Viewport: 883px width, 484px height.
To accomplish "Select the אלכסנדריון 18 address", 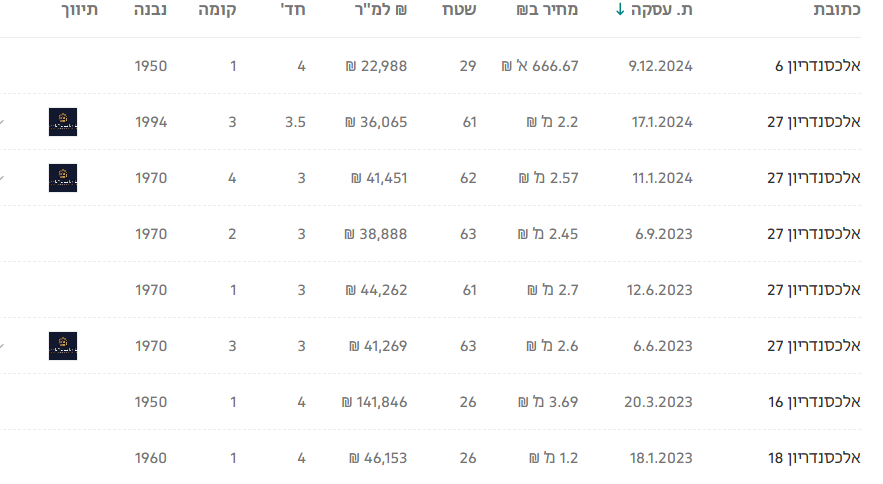I will [x=813, y=458].
